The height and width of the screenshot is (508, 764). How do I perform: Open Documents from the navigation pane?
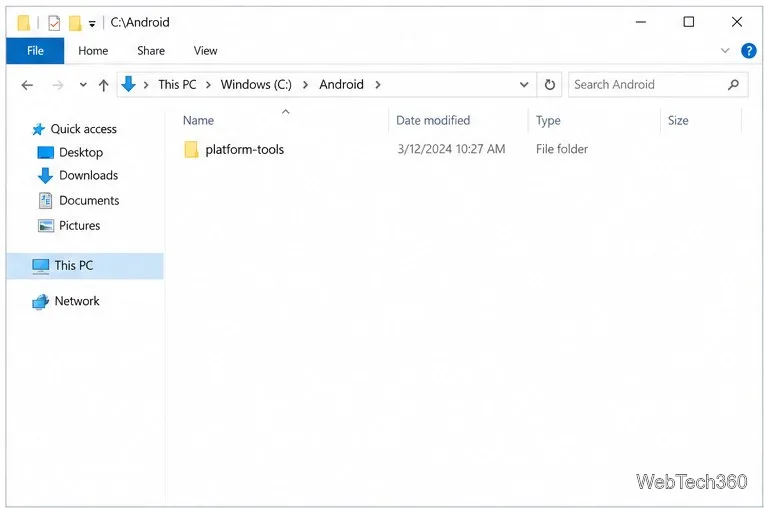click(x=89, y=201)
